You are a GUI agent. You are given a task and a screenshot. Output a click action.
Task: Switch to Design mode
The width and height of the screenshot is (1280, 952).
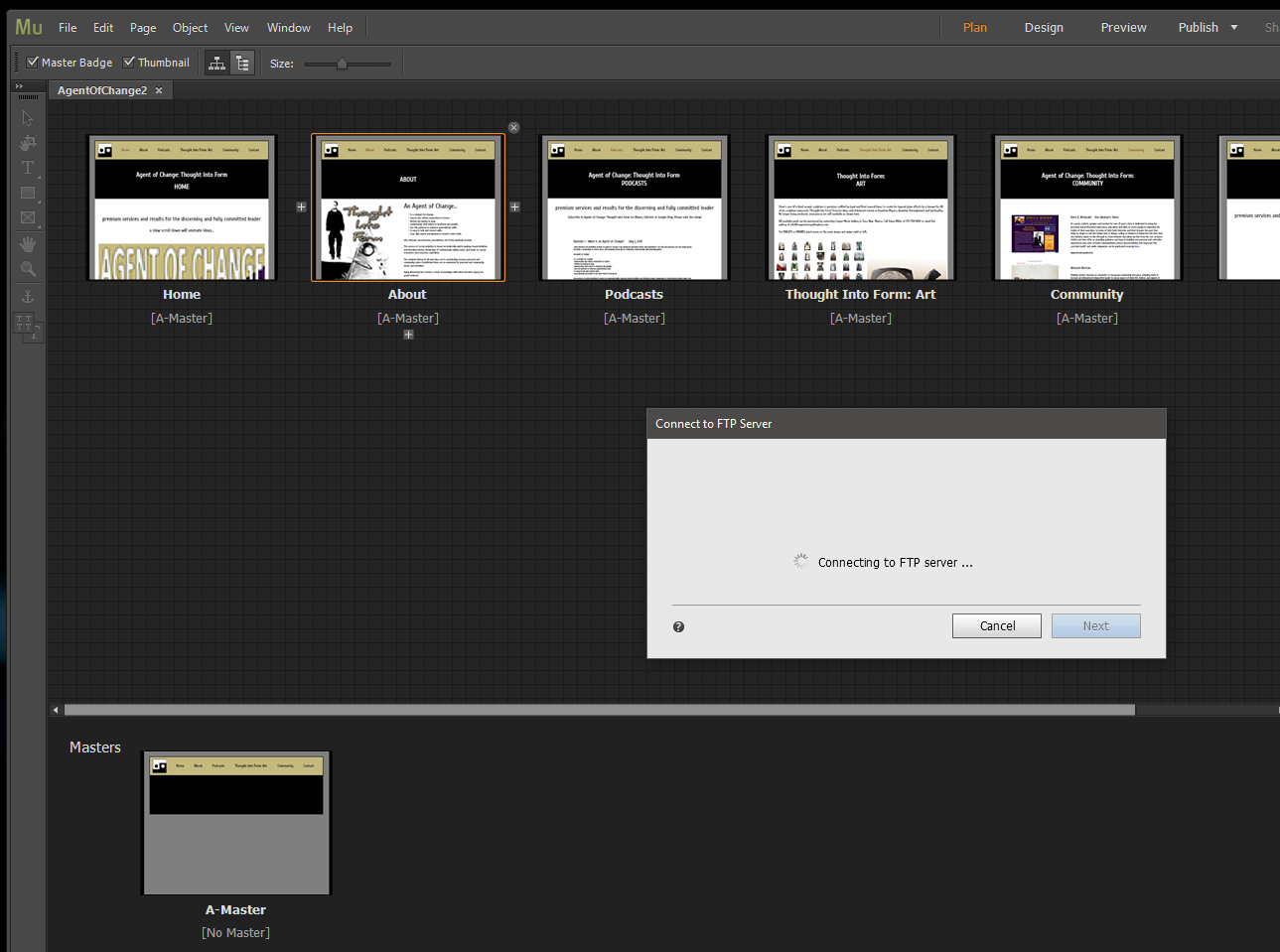click(x=1044, y=28)
